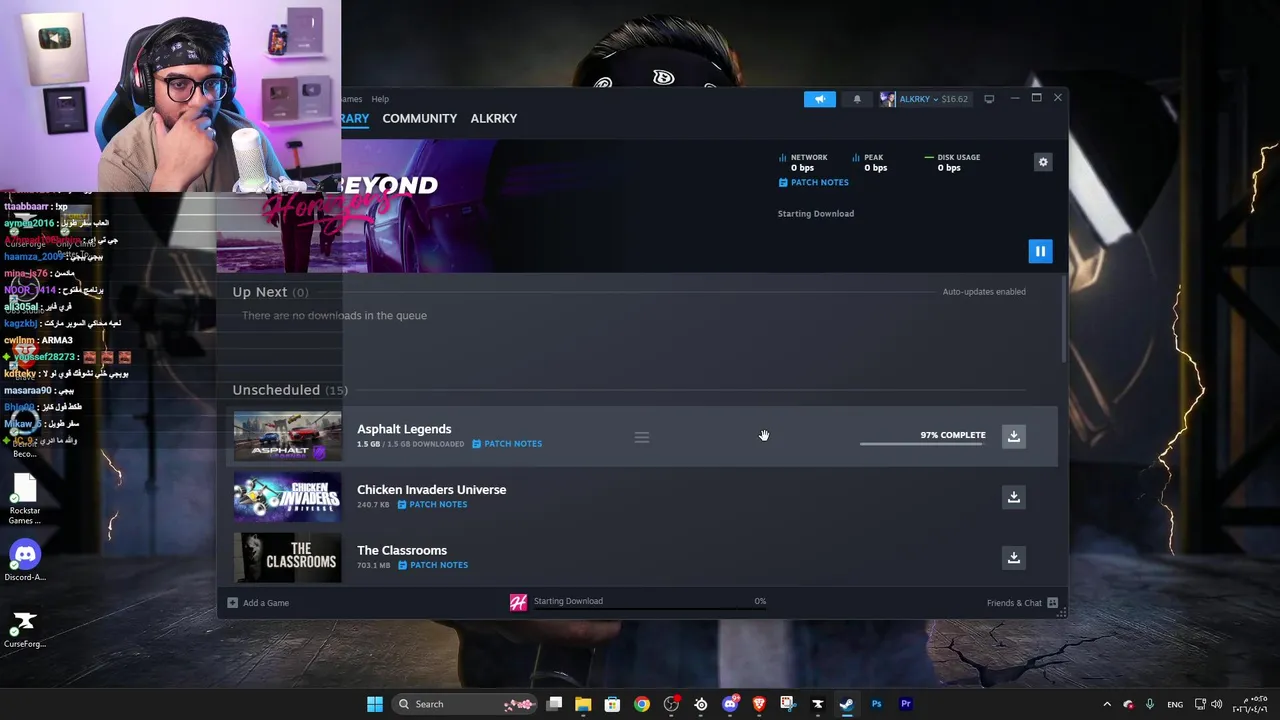Open The Classrooms patch notes

(x=433, y=566)
